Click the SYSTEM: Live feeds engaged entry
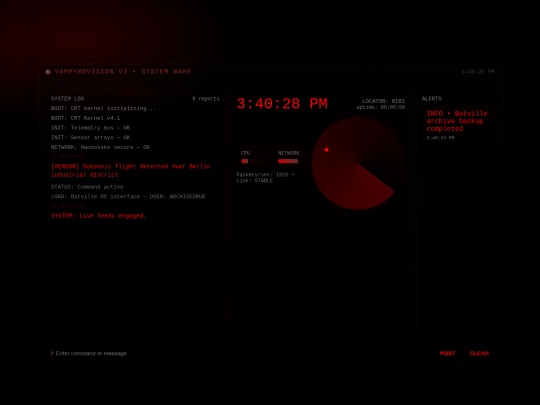Screen dimensions: 540x405 click(x=98, y=216)
